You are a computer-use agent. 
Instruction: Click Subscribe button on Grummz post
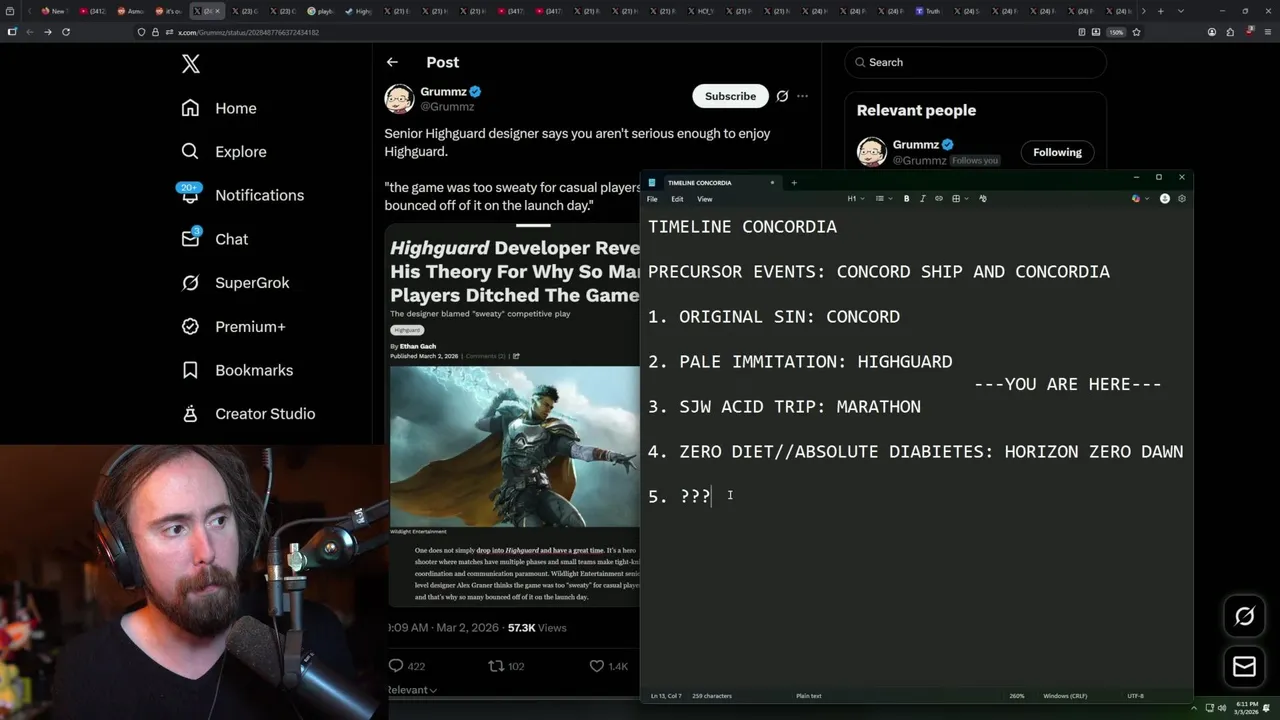(730, 96)
